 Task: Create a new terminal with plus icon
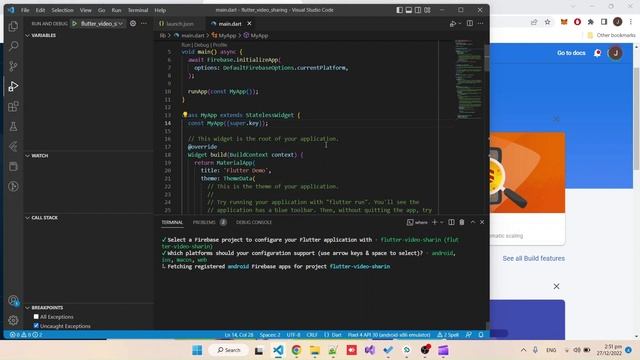pos(435,222)
